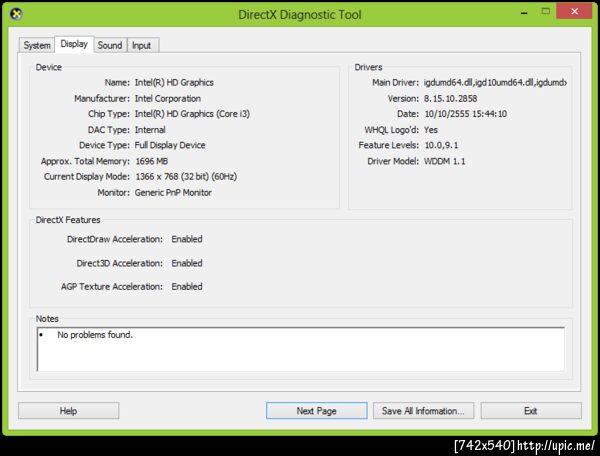Select monitor value 'Generic PnP Monitor'
Screen dimensions: 600x456
pos(173,192)
